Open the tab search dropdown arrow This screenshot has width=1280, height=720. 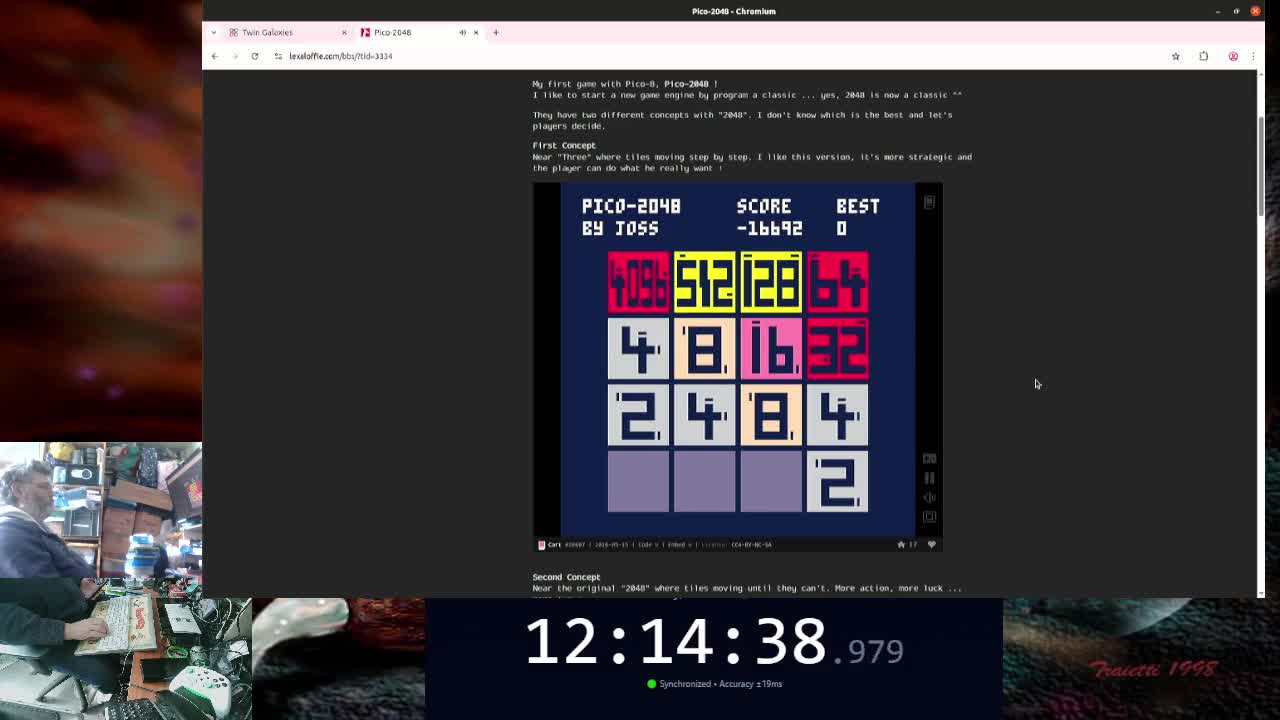pos(213,32)
